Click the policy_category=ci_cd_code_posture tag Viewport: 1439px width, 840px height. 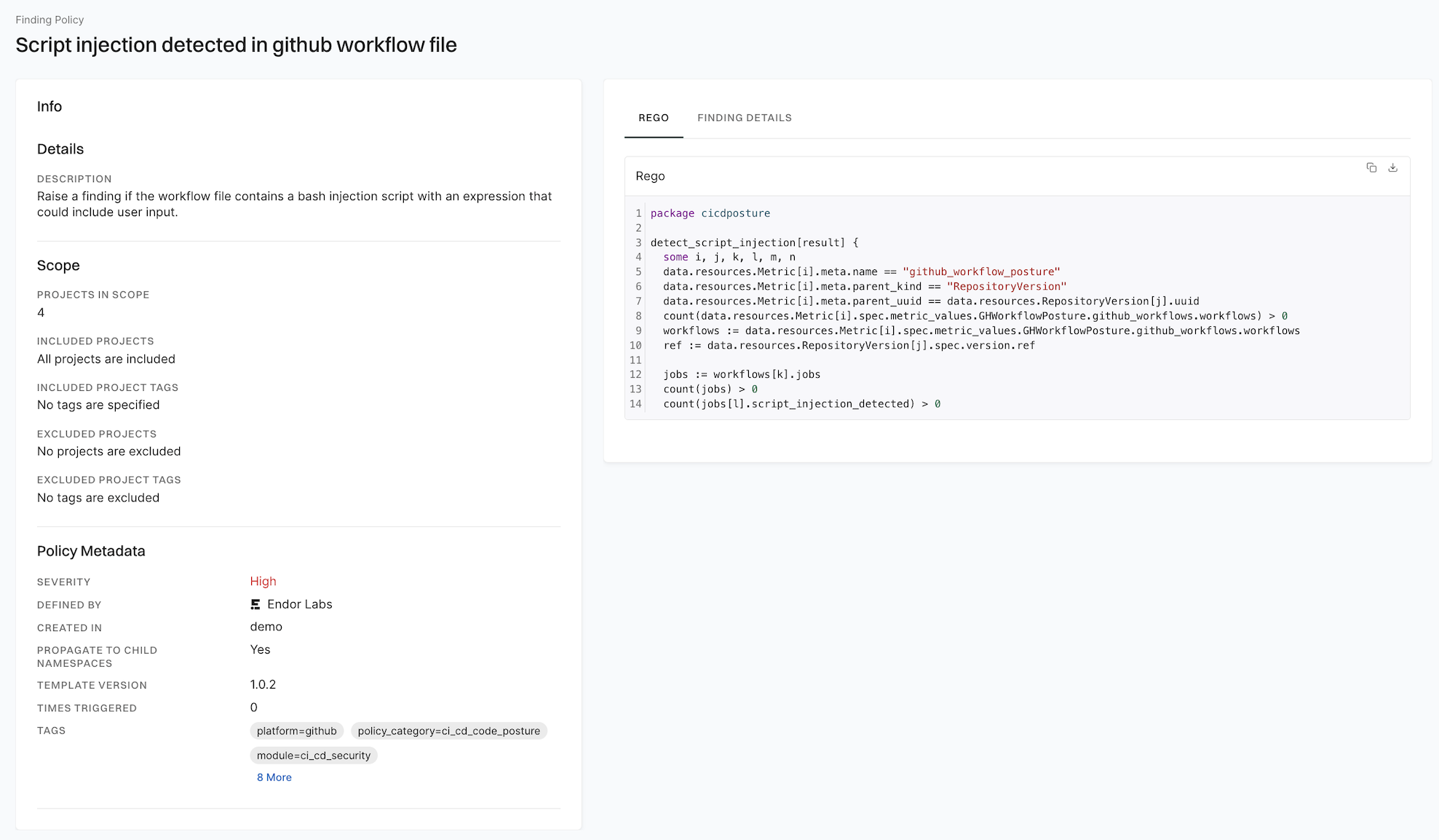[449, 731]
